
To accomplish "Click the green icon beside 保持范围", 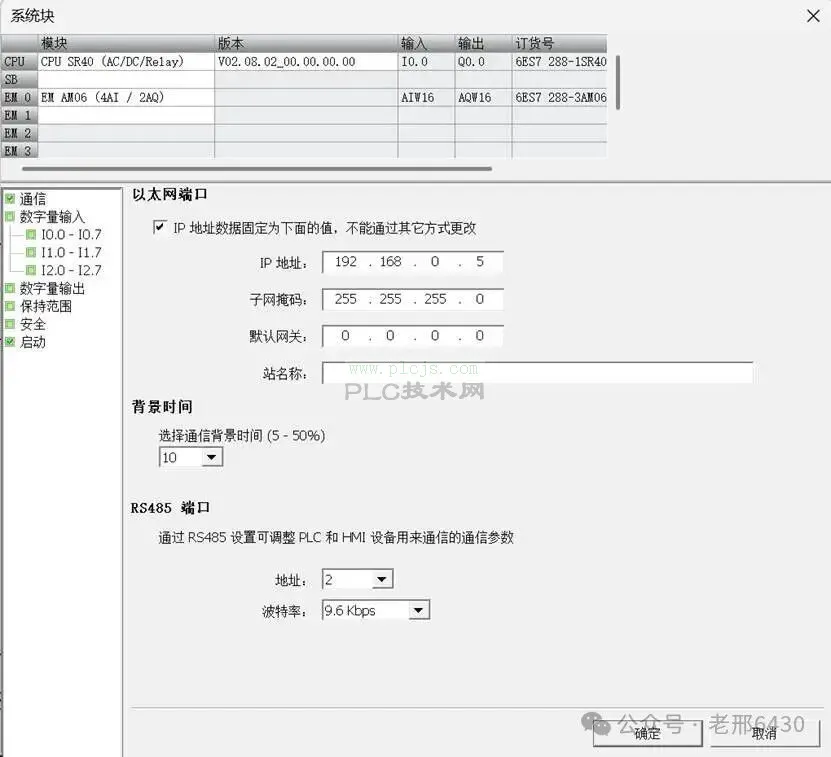I will coord(10,306).
